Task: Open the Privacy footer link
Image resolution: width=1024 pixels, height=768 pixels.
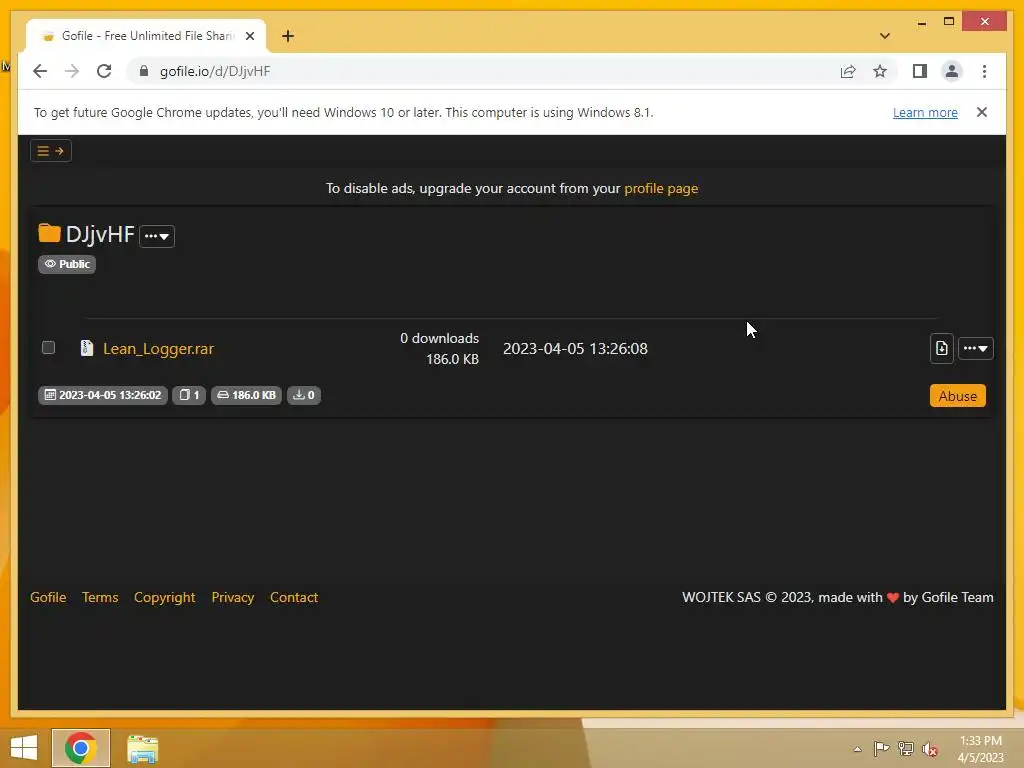Action: [x=232, y=597]
